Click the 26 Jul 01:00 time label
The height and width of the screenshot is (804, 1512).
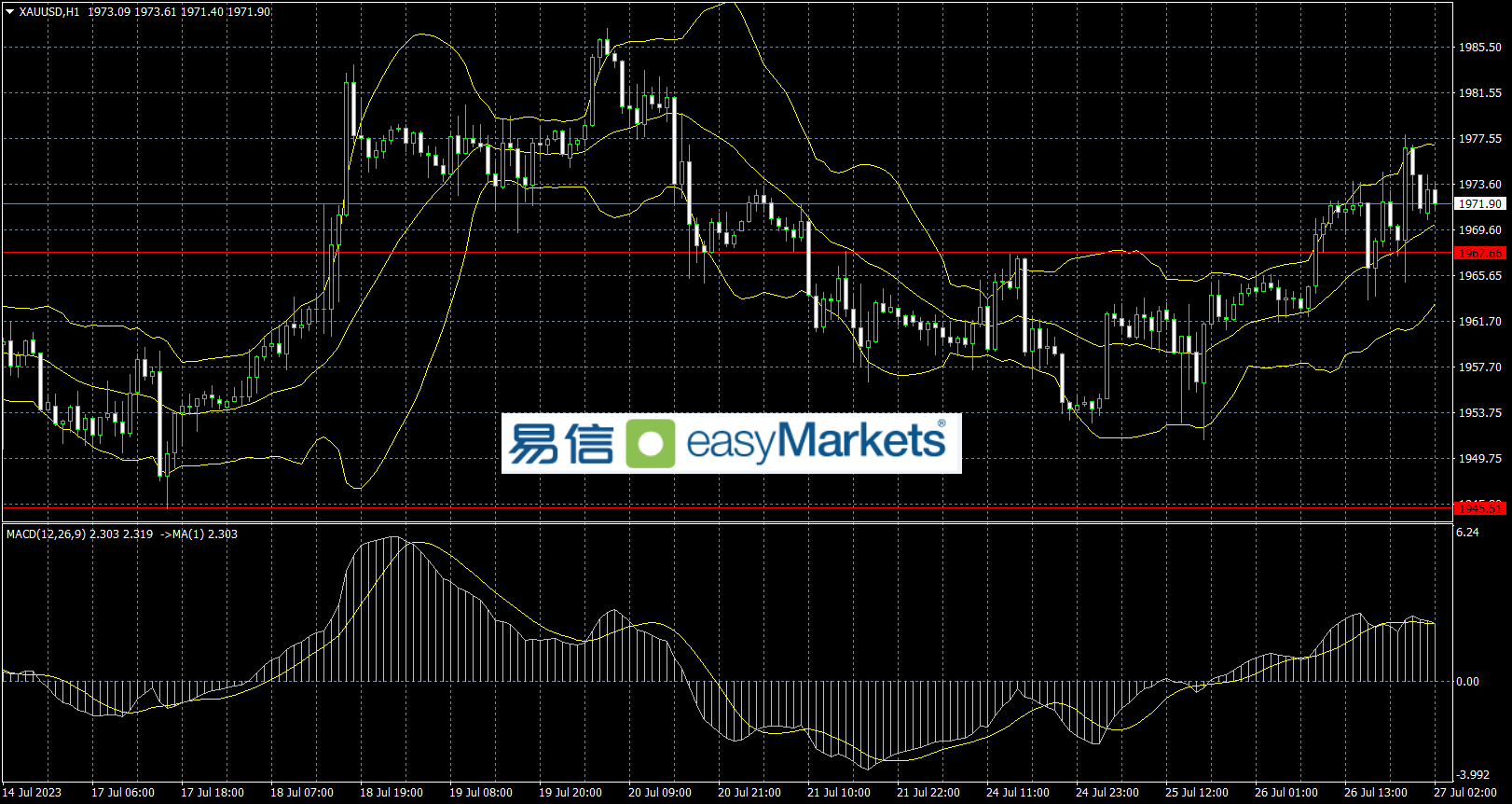pos(1286,793)
